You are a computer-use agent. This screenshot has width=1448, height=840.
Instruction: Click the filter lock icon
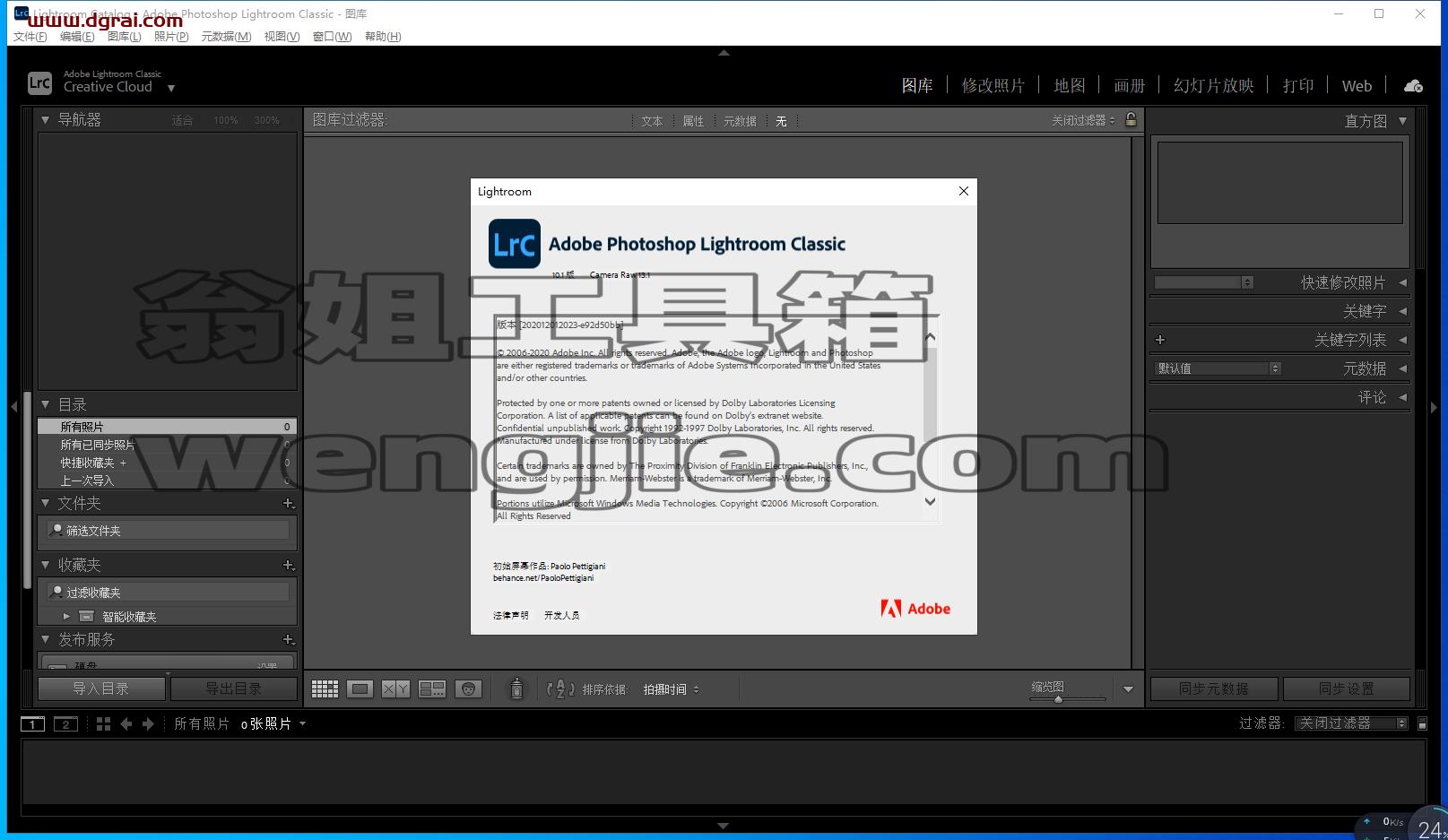pyautogui.click(x=1131, y=119)
